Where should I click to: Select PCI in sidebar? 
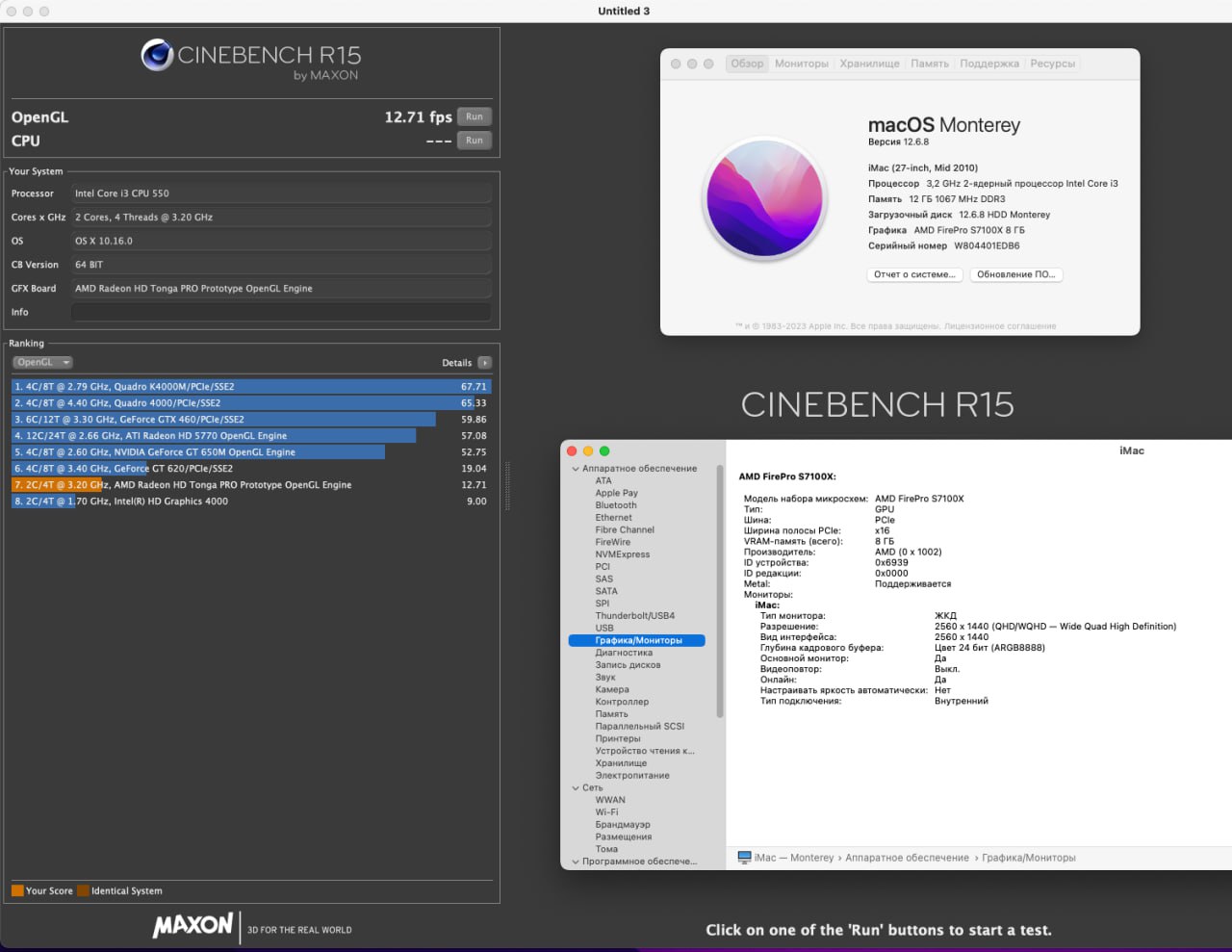point(603,567)
